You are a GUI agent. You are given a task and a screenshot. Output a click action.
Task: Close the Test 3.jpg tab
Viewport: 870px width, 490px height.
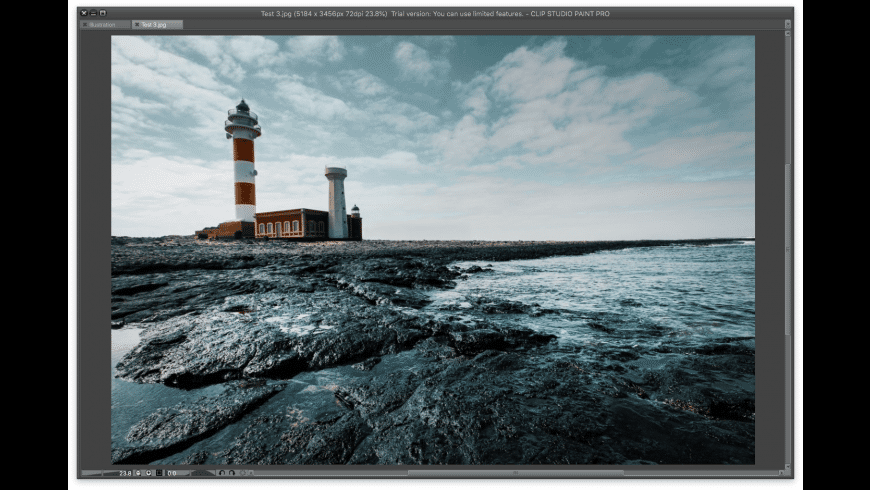pos(136,24)
